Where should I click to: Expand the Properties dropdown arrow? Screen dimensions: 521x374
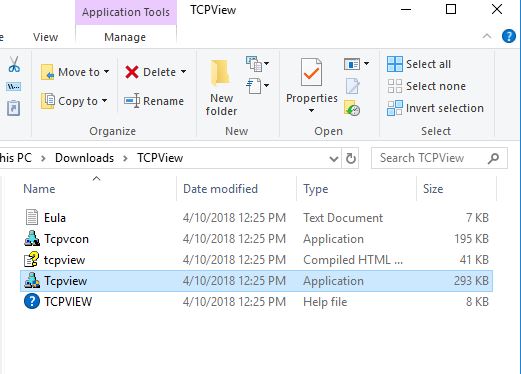click(311, 110)
